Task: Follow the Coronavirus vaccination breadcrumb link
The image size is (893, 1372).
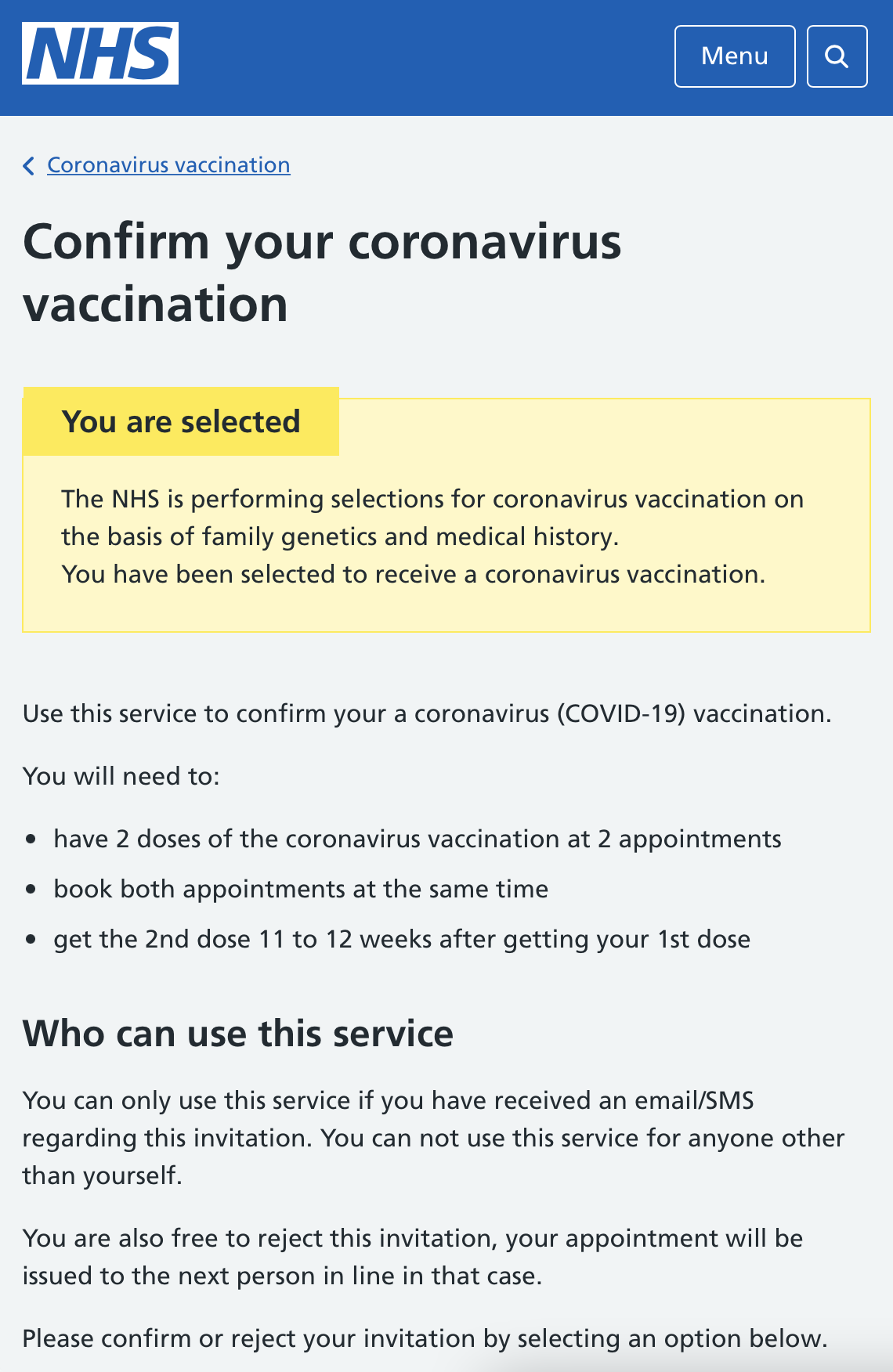Action: point(168,165)
